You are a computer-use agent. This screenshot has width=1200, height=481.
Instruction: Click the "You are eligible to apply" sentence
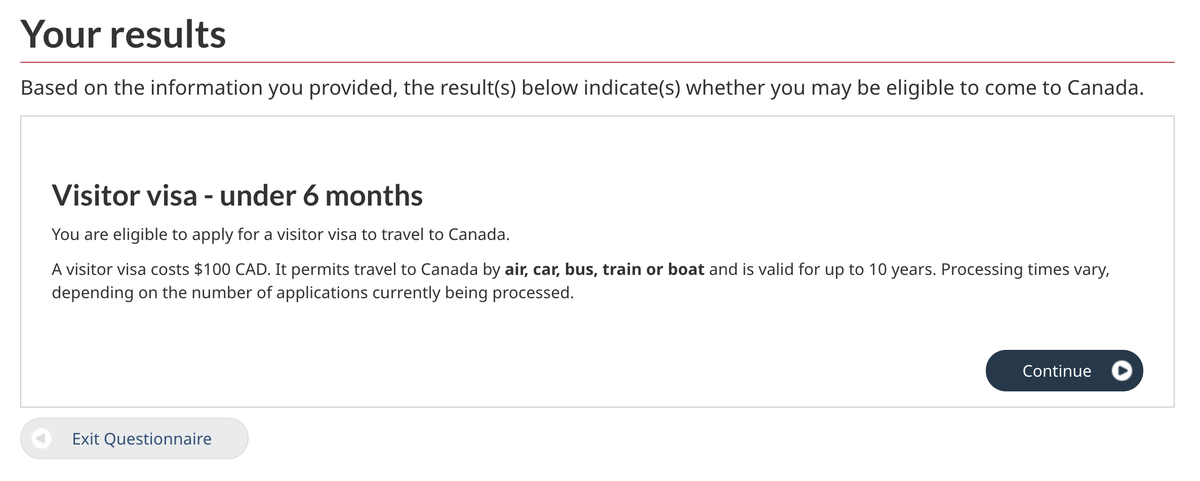(x=281, y=235)
